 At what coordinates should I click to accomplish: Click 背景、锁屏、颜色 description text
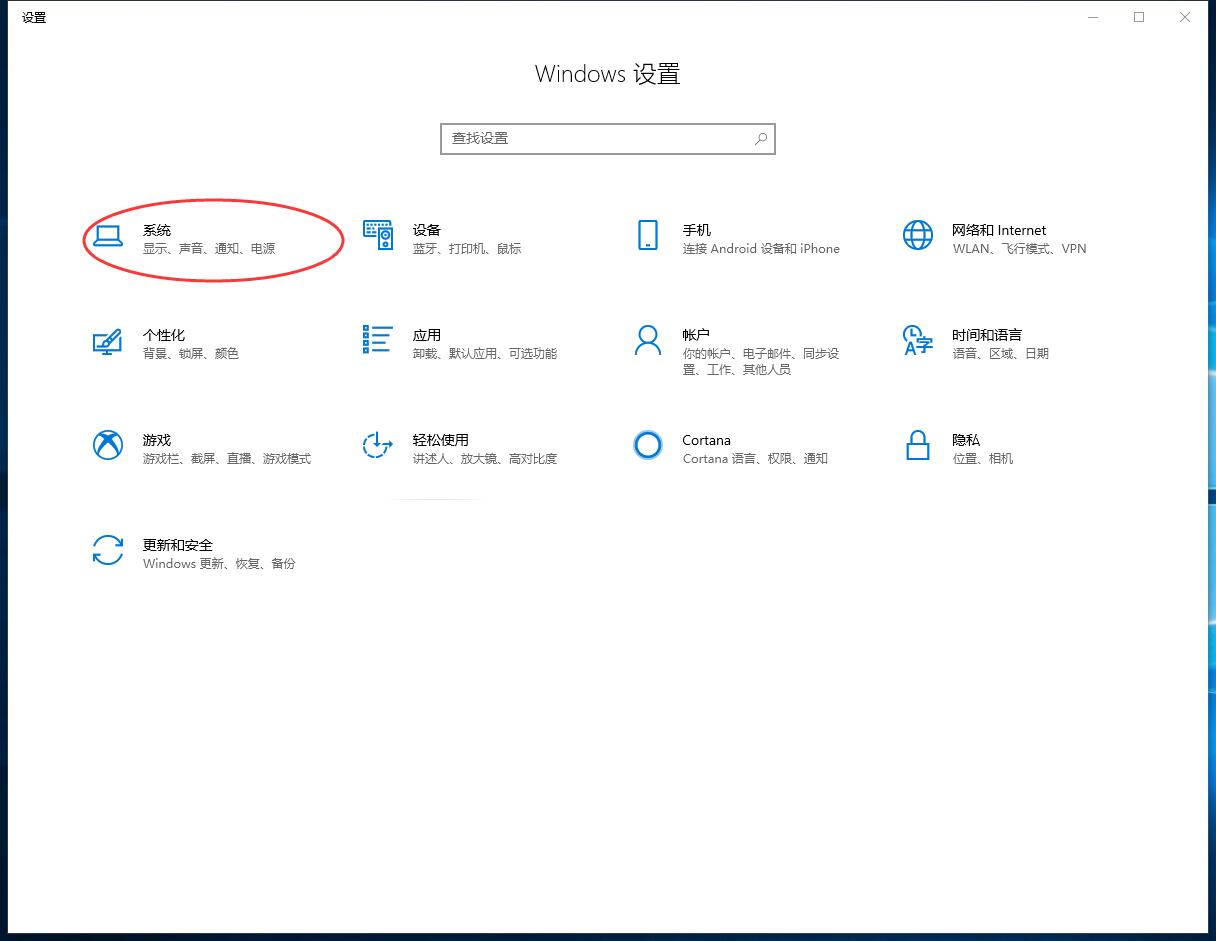(191, 354)
